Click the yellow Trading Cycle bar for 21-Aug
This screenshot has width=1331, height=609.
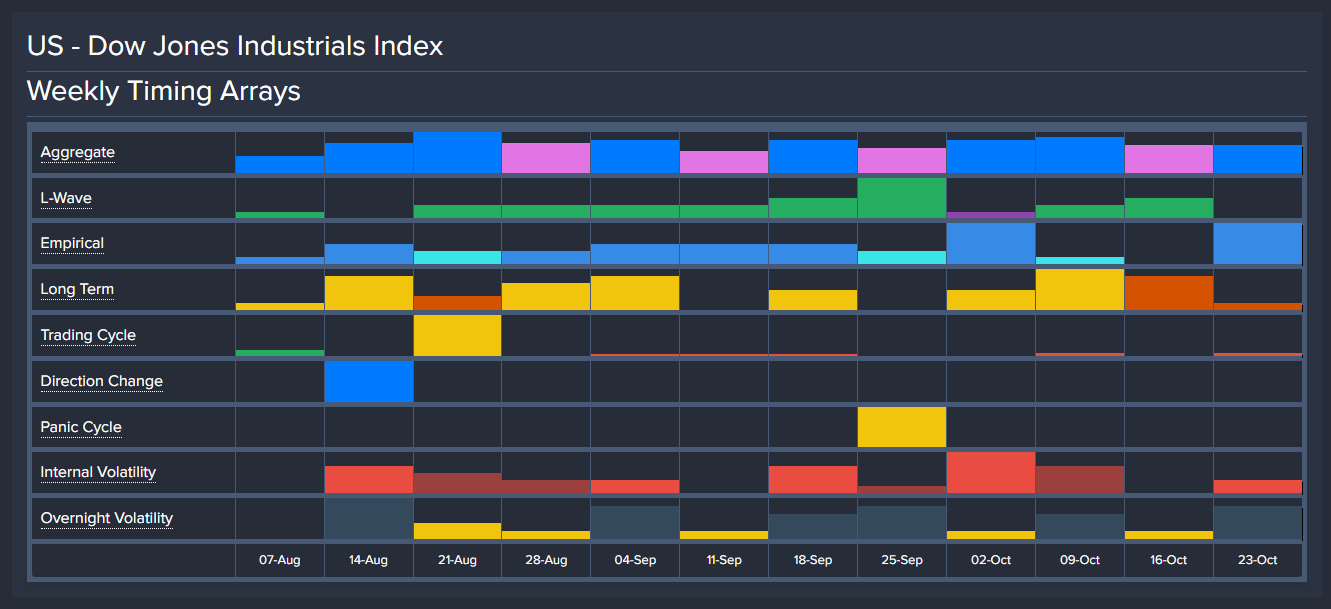tap(457, 336)
